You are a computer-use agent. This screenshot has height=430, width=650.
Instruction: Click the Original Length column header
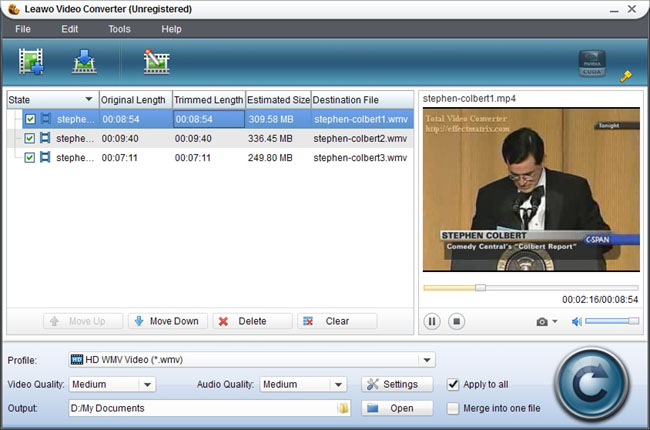click(136, 100)
